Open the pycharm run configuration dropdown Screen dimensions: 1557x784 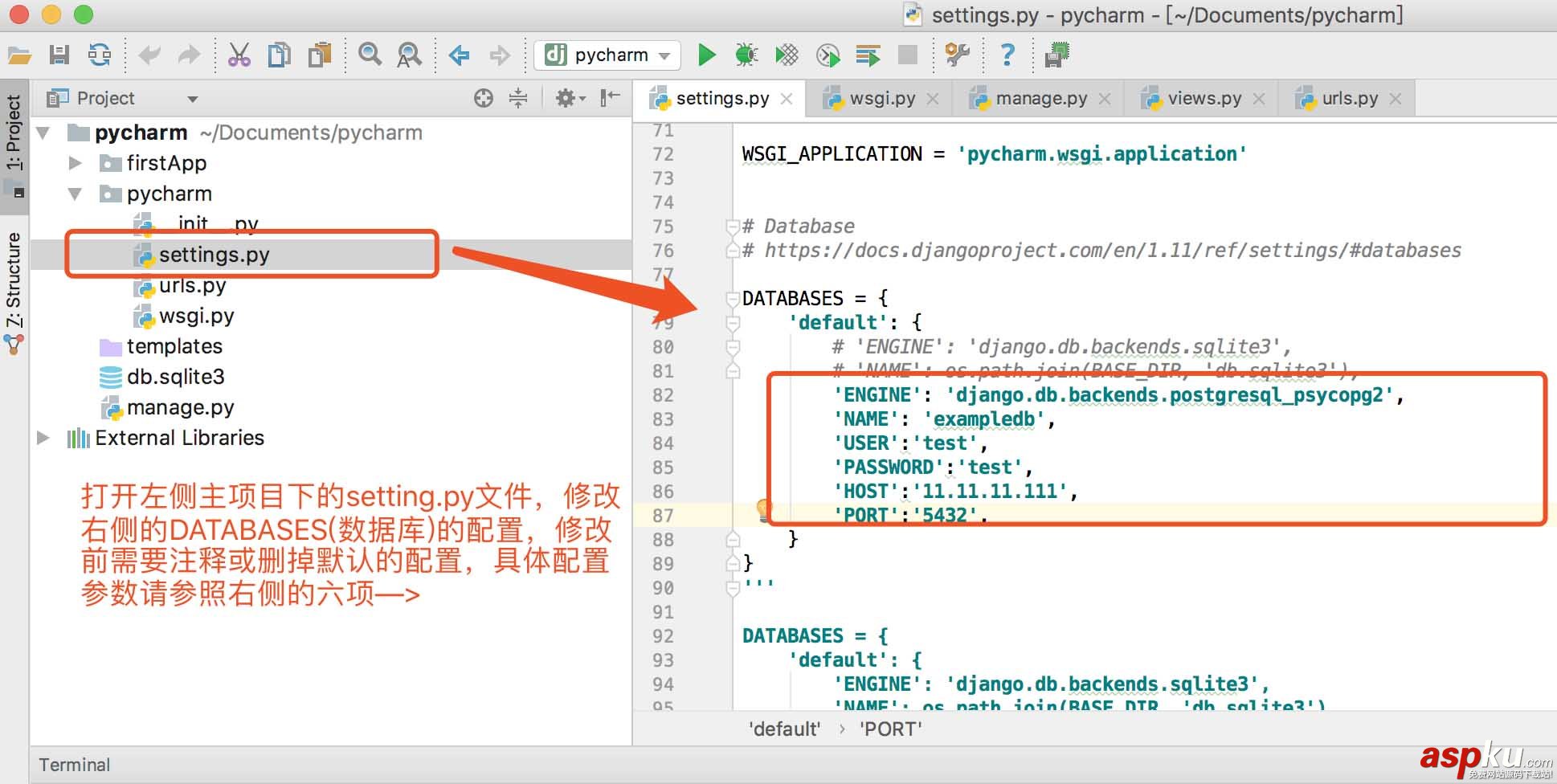pyautogui.click(x=664, y=55)
